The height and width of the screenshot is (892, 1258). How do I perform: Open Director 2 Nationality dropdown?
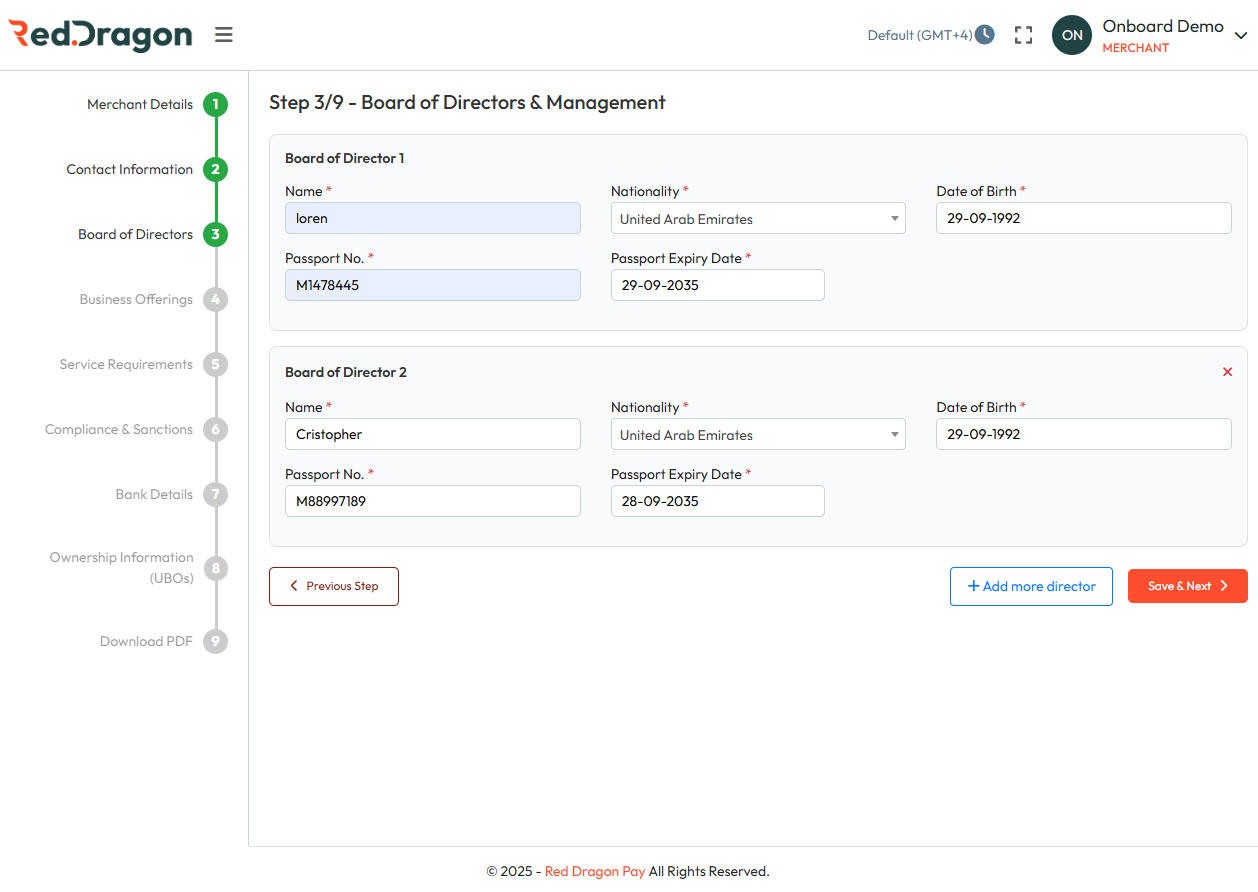point(757,435)
